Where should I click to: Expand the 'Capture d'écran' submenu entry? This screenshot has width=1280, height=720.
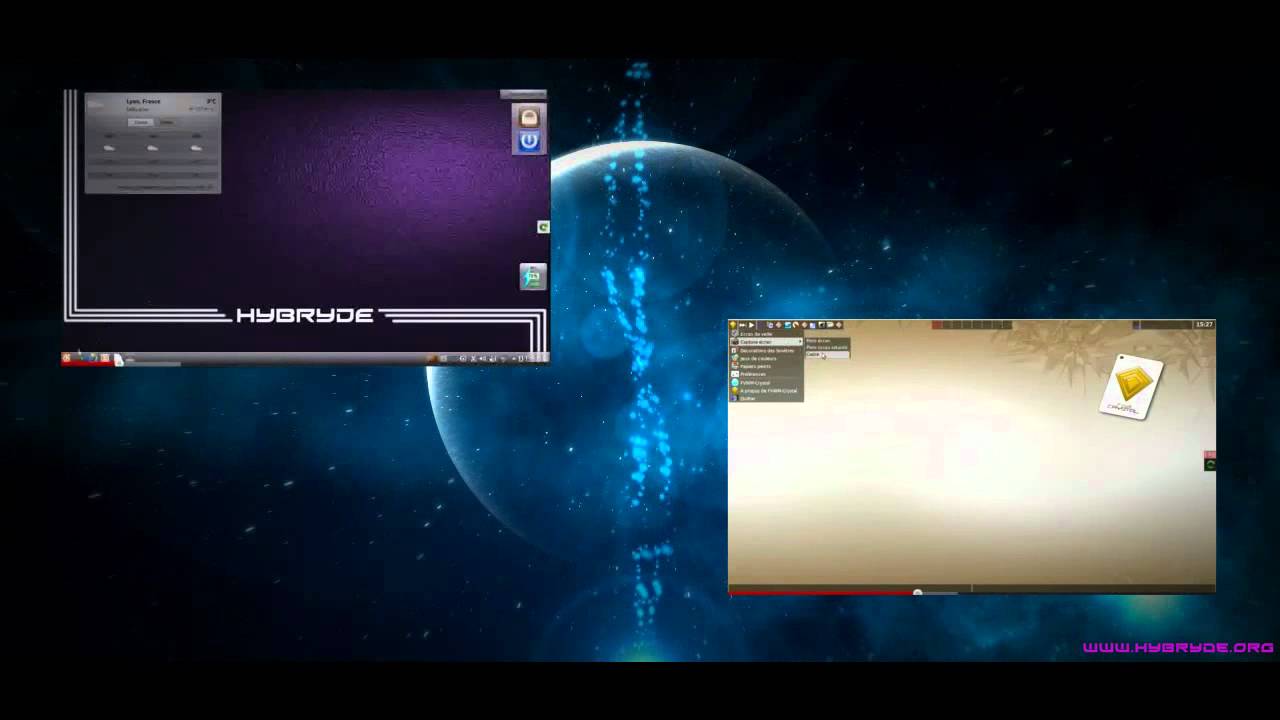tap(766, 342)
